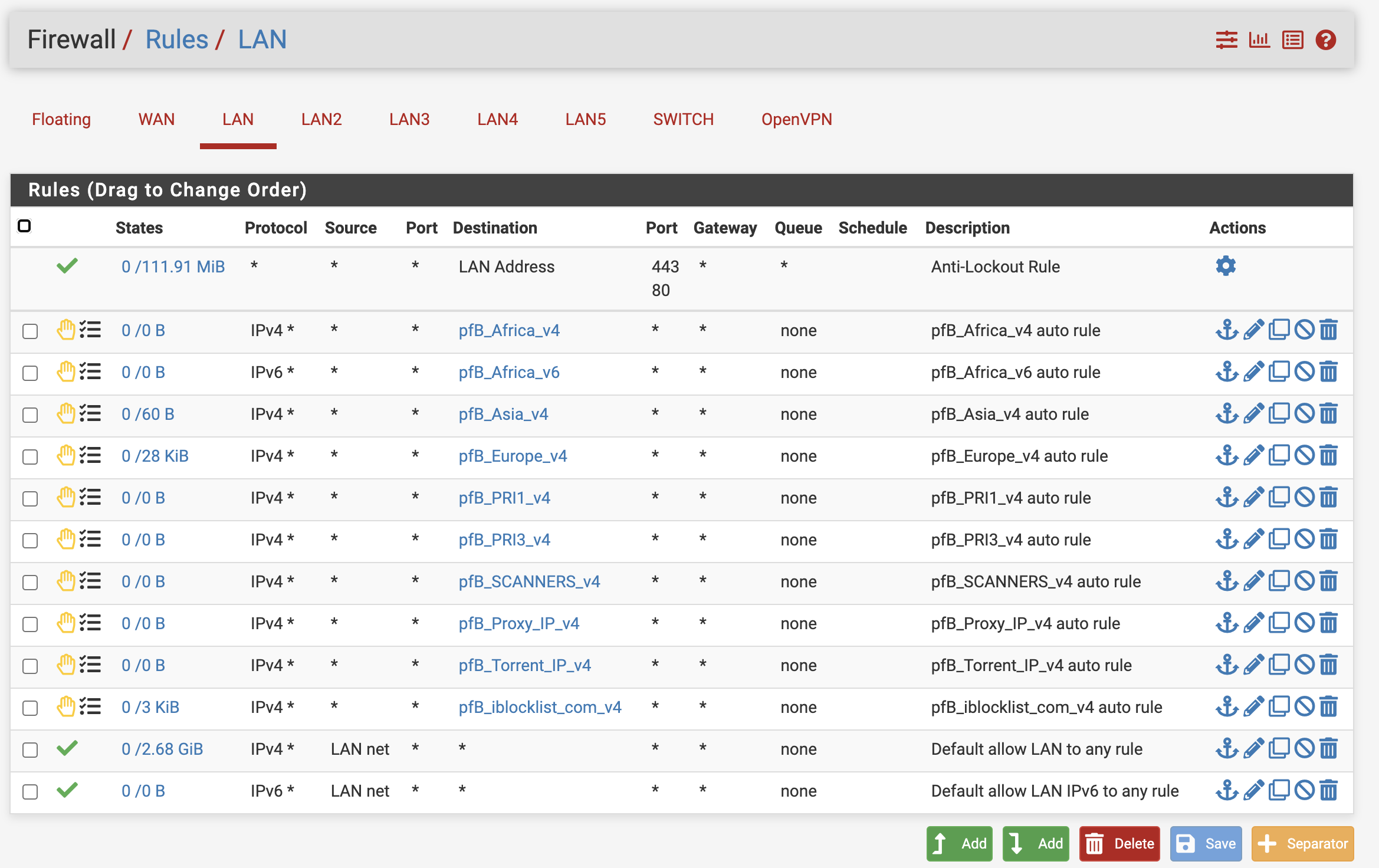Disable the pfB_Proxy_IP_v4 rule
Screen dimensions: 1379x868
pos(1304,623)
